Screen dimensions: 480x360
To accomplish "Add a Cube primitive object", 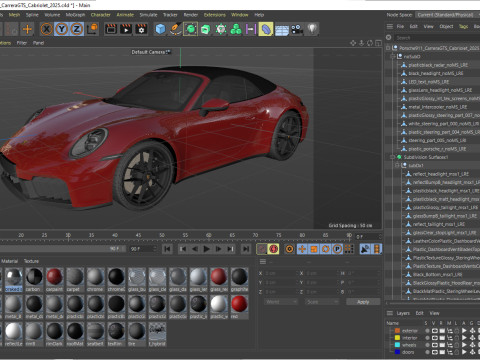I will [x=160, y=29].
